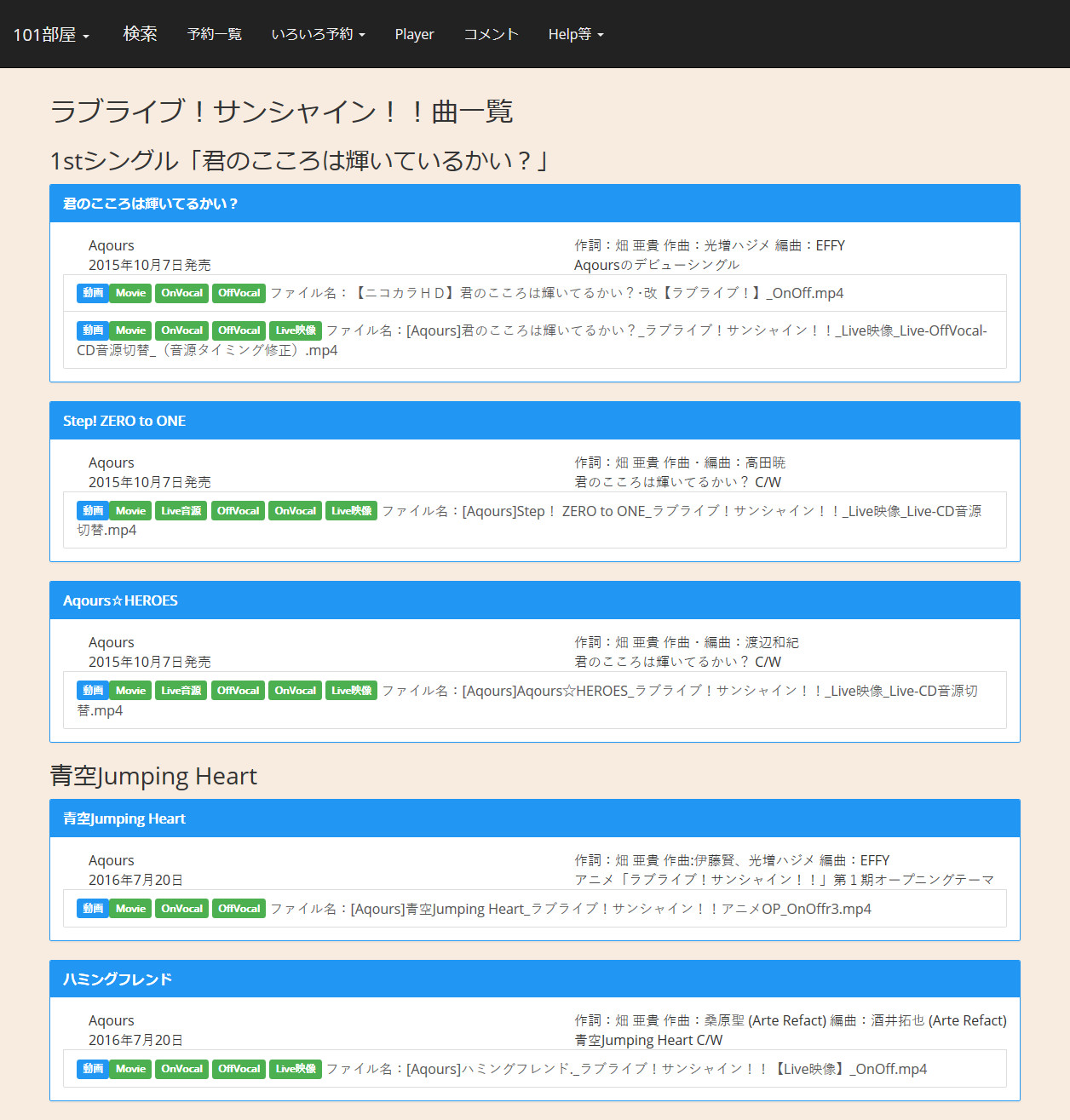The height and width of the screenshot is (1120, 1070).
Task: Click 動画 badge in Aqours☆HEROES row
Action: pyautogui.click(x=93, y=691)
